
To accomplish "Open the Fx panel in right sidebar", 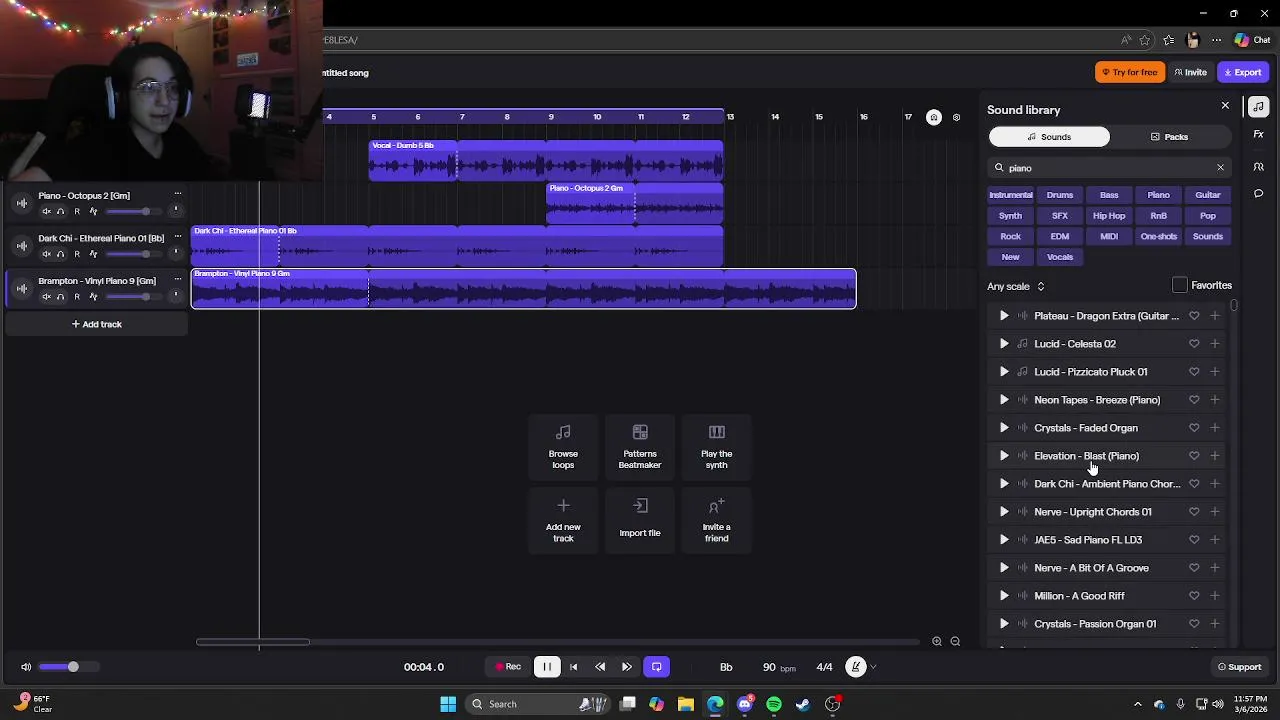I will pos(1258,134).
